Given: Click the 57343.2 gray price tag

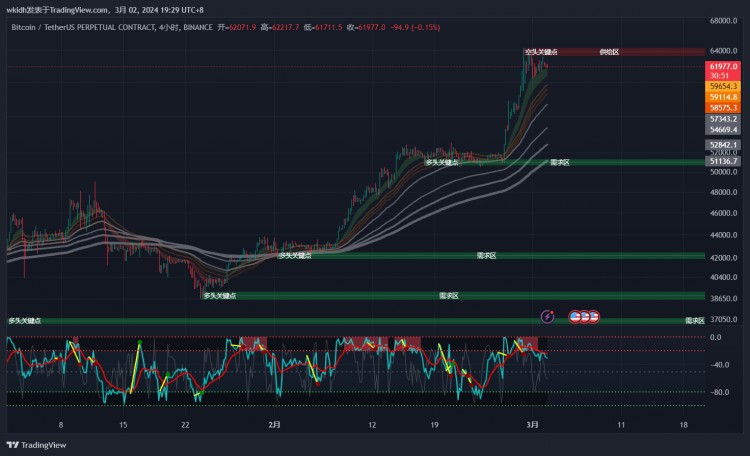Looking at the screenshot, I should point(723,119).
